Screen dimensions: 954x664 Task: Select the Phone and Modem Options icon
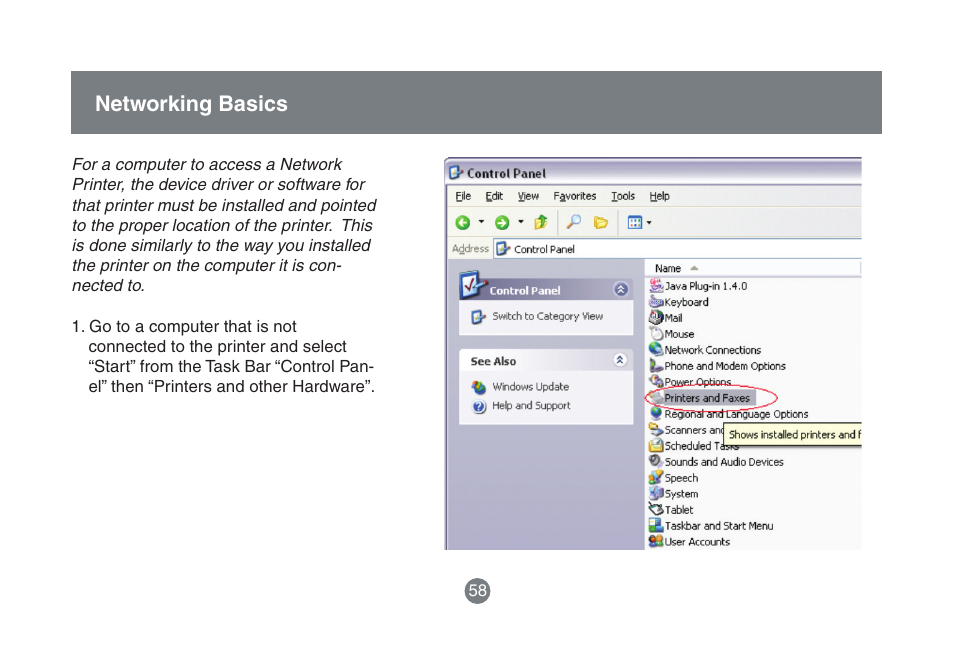(x=656, y=366)
